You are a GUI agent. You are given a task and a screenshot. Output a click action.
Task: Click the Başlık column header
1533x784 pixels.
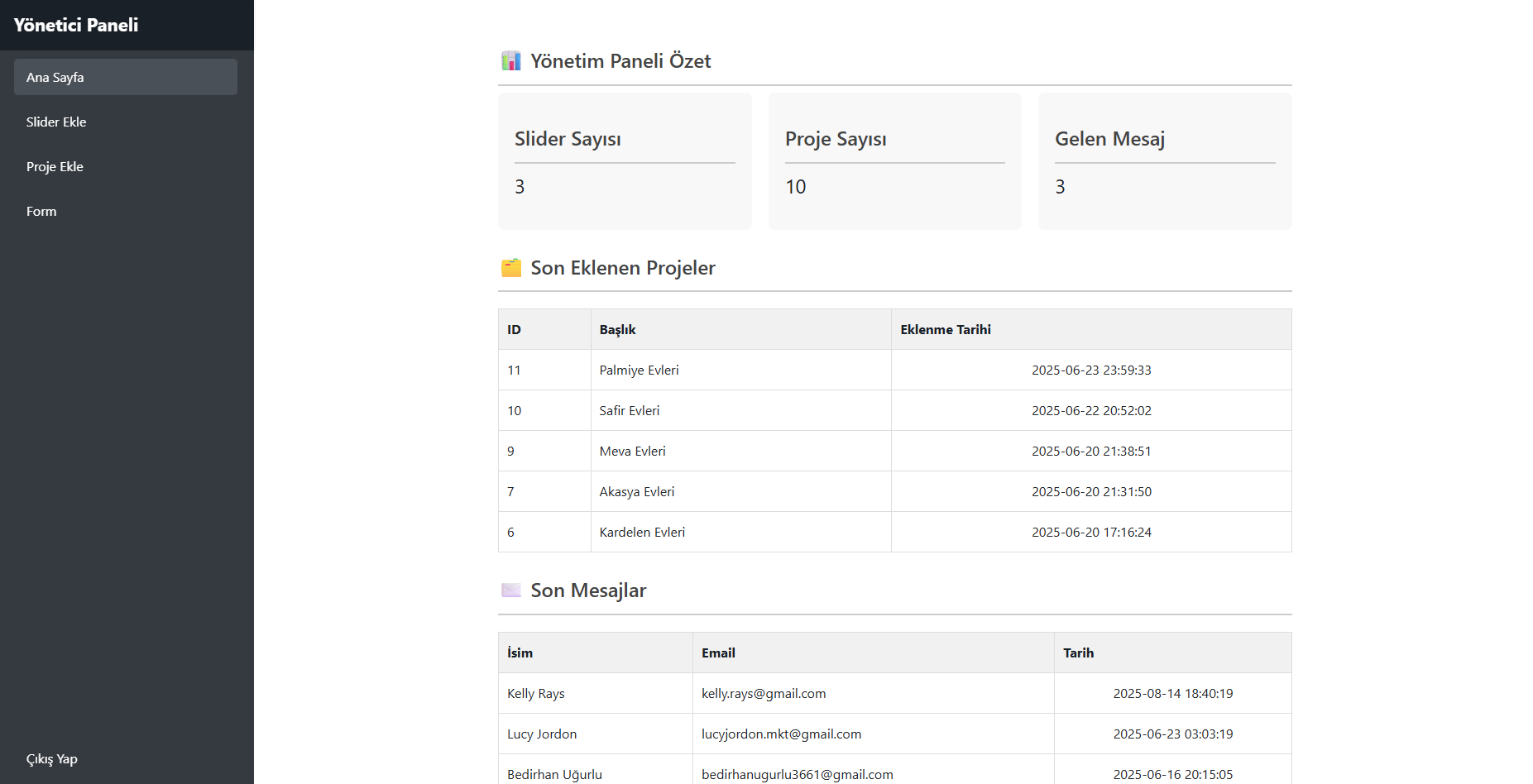coord(617,329)
